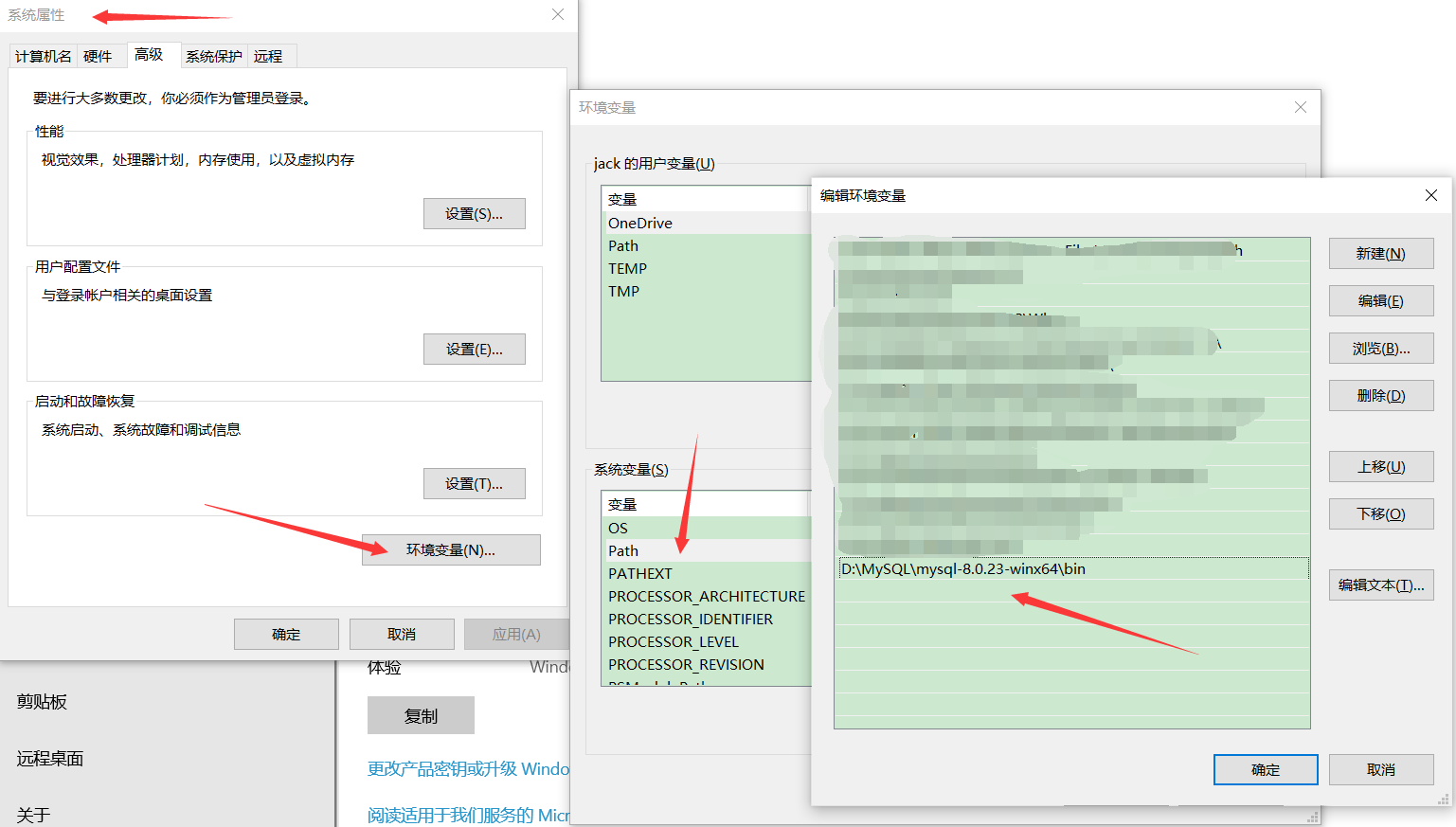Click 取消 in 编辑环境变量 dialog

1380,769
